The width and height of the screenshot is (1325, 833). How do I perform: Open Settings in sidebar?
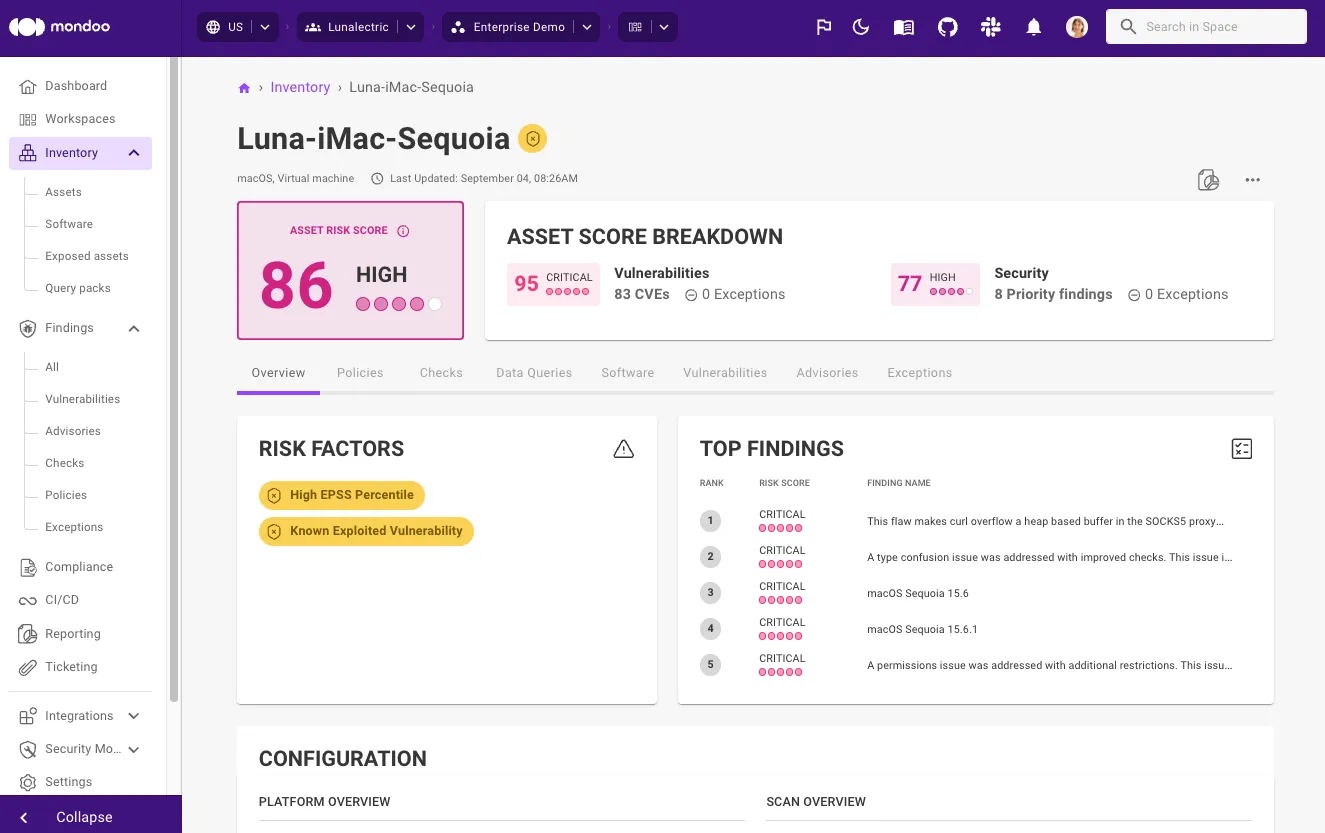tap(68, 782)
